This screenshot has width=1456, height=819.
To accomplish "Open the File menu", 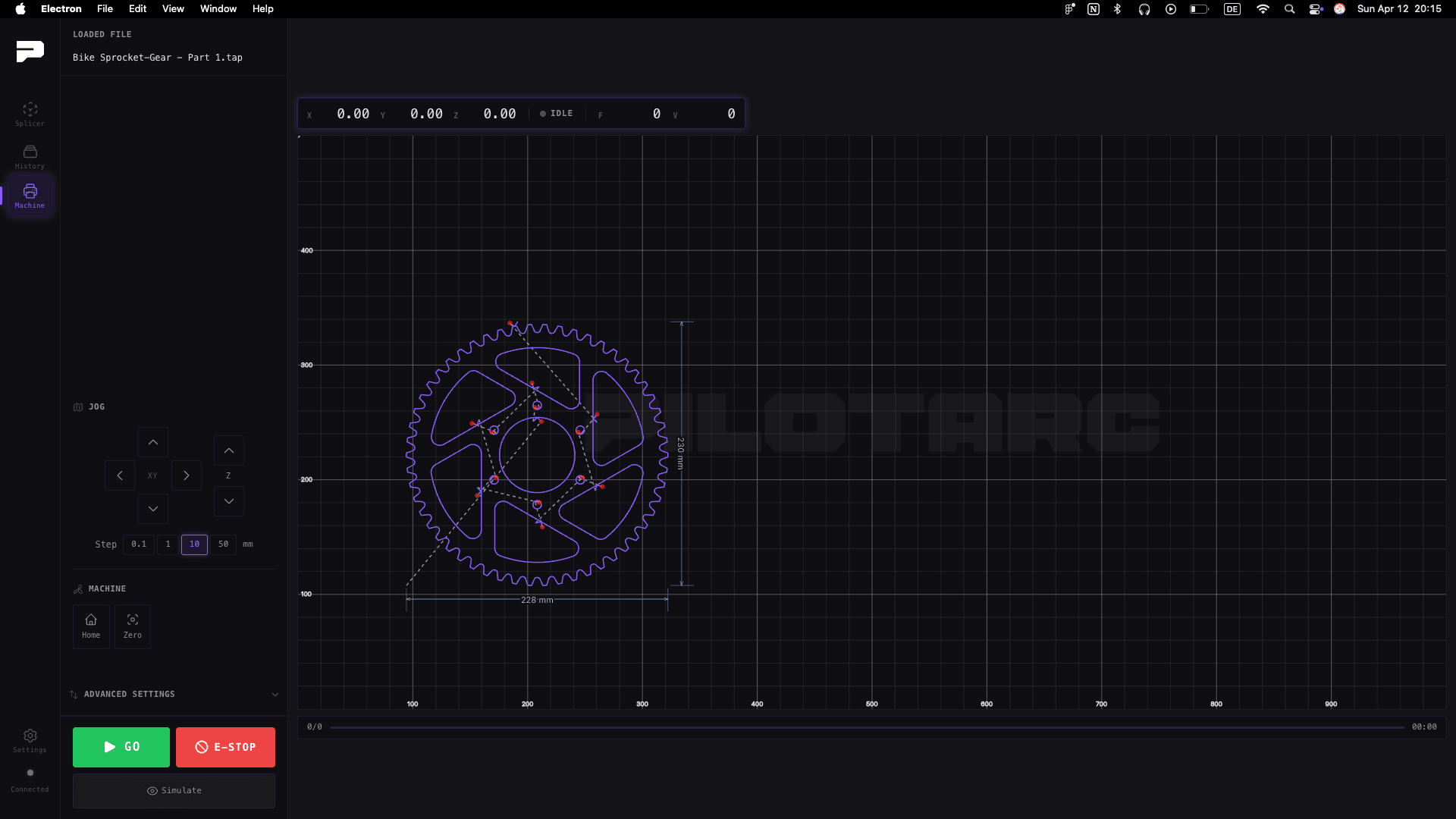I will 105,9.
